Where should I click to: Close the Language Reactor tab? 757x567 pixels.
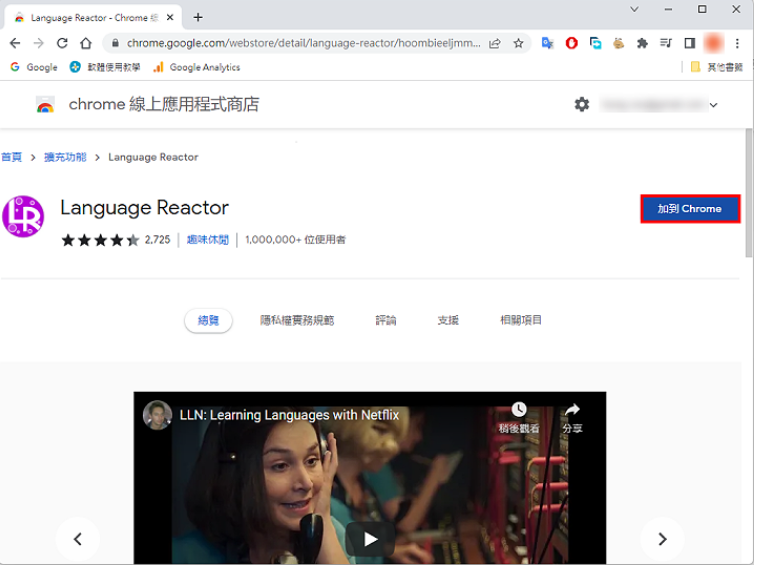[x=170, y=17]
